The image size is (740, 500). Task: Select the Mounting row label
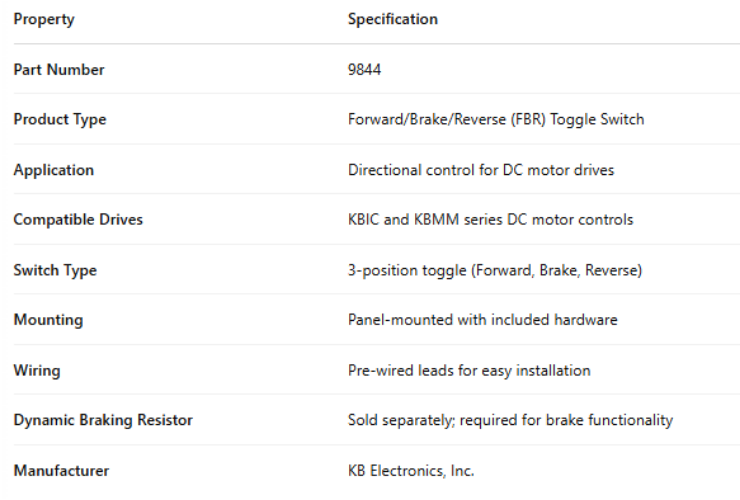[x=48, y=320]
